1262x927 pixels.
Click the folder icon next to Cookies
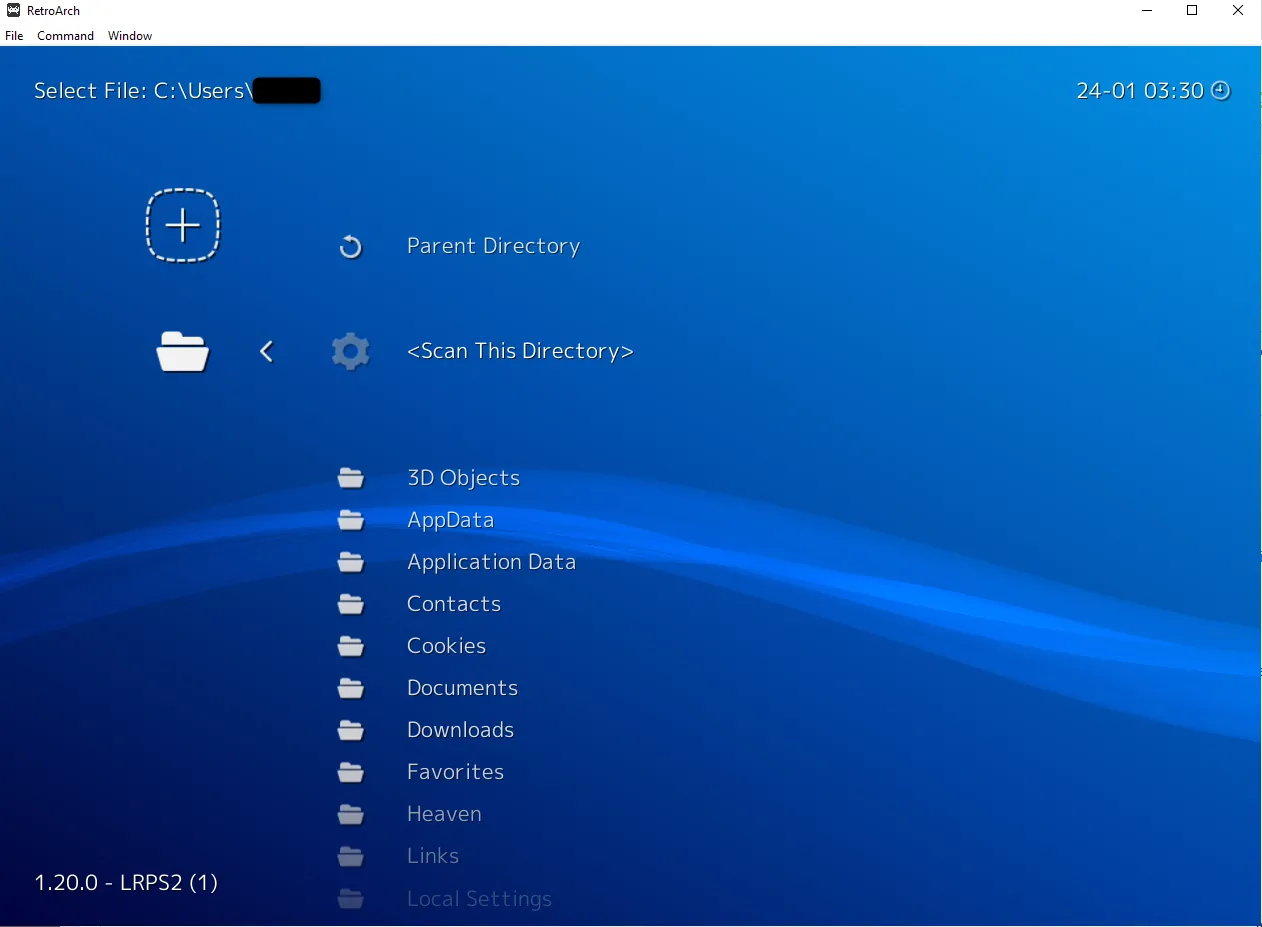(x=350, y=646)
